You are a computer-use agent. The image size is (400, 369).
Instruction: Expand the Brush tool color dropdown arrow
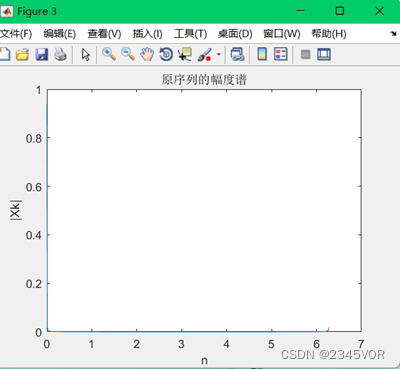pos(219,54)
